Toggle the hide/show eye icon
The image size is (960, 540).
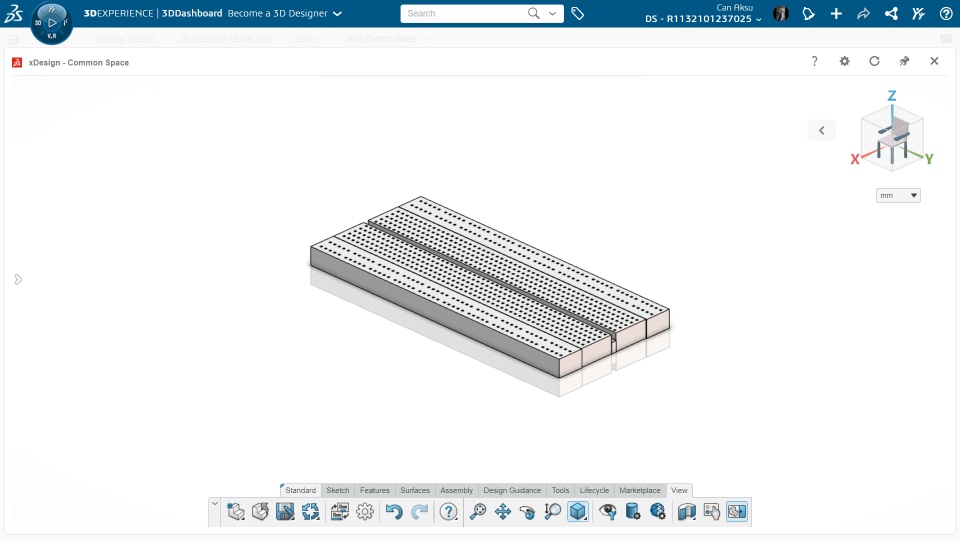[607, 511]
